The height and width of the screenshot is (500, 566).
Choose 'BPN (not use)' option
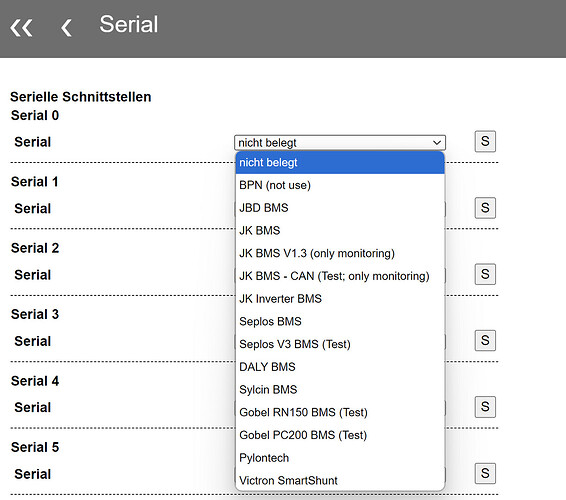click(340, 185)
